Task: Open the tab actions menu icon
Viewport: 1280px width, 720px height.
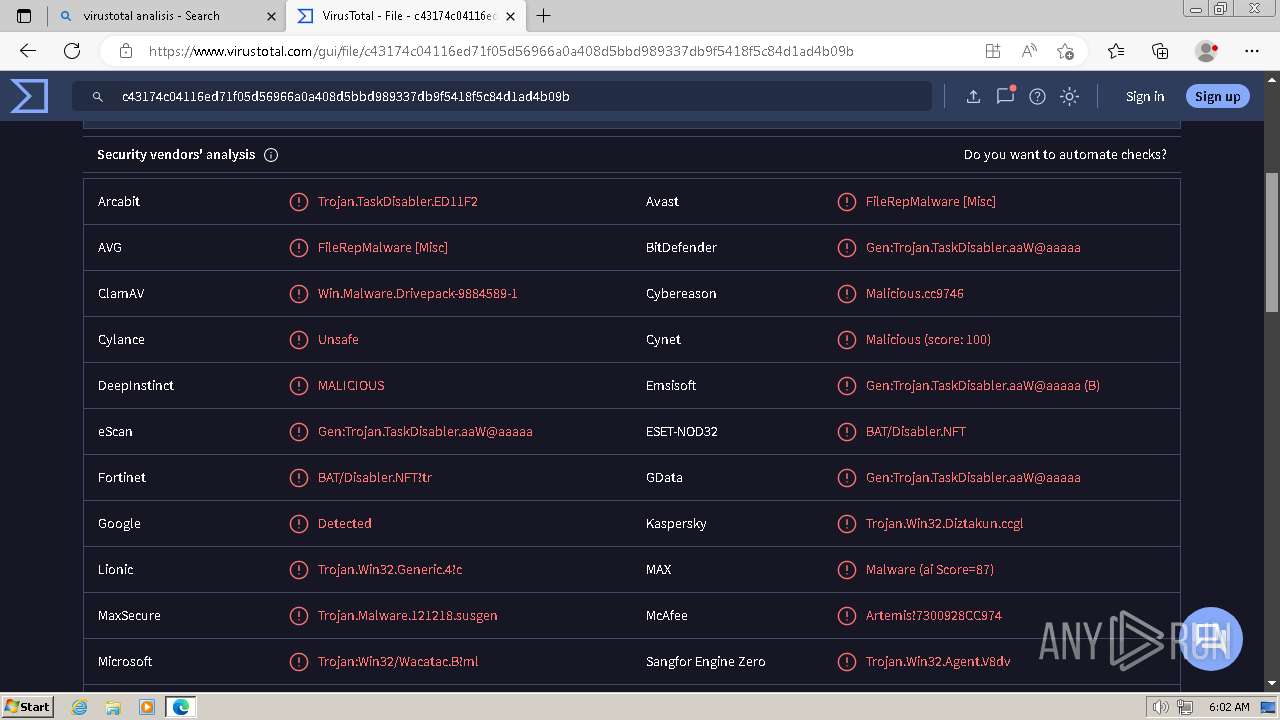Action: (x=24, y=16)
